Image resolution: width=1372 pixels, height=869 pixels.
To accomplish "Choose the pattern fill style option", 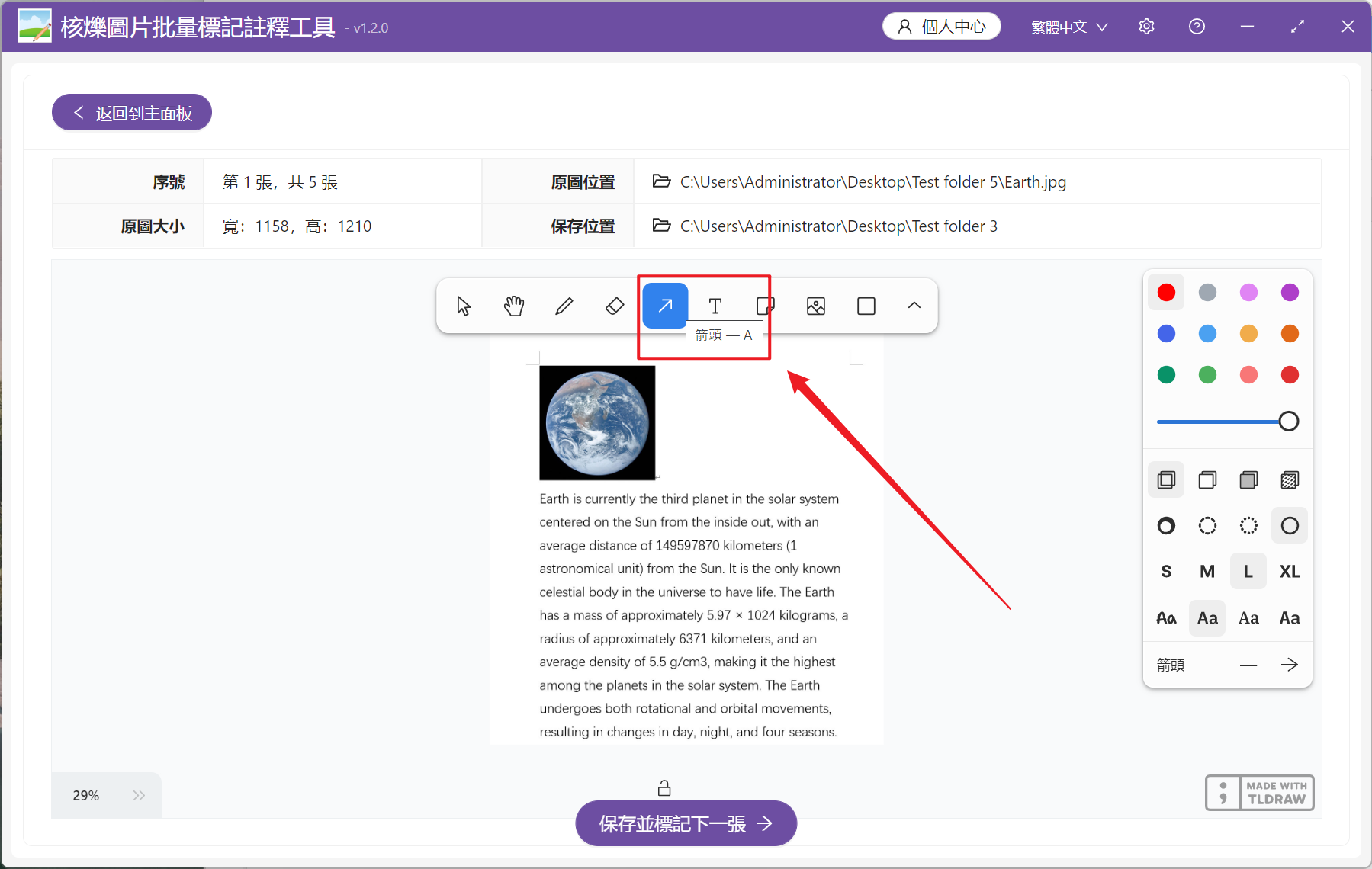I will point(1290,479).
